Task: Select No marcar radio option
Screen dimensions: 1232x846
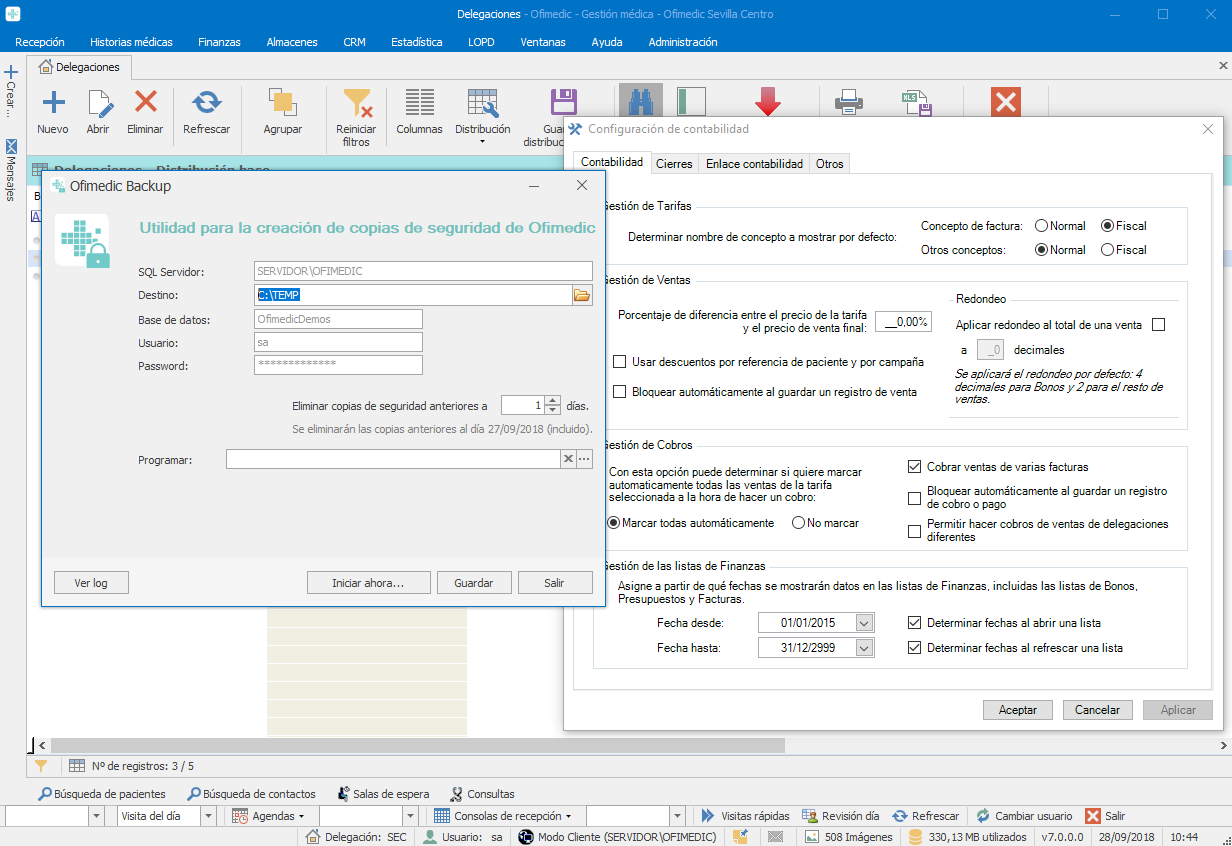Action: tap(799, 523)
